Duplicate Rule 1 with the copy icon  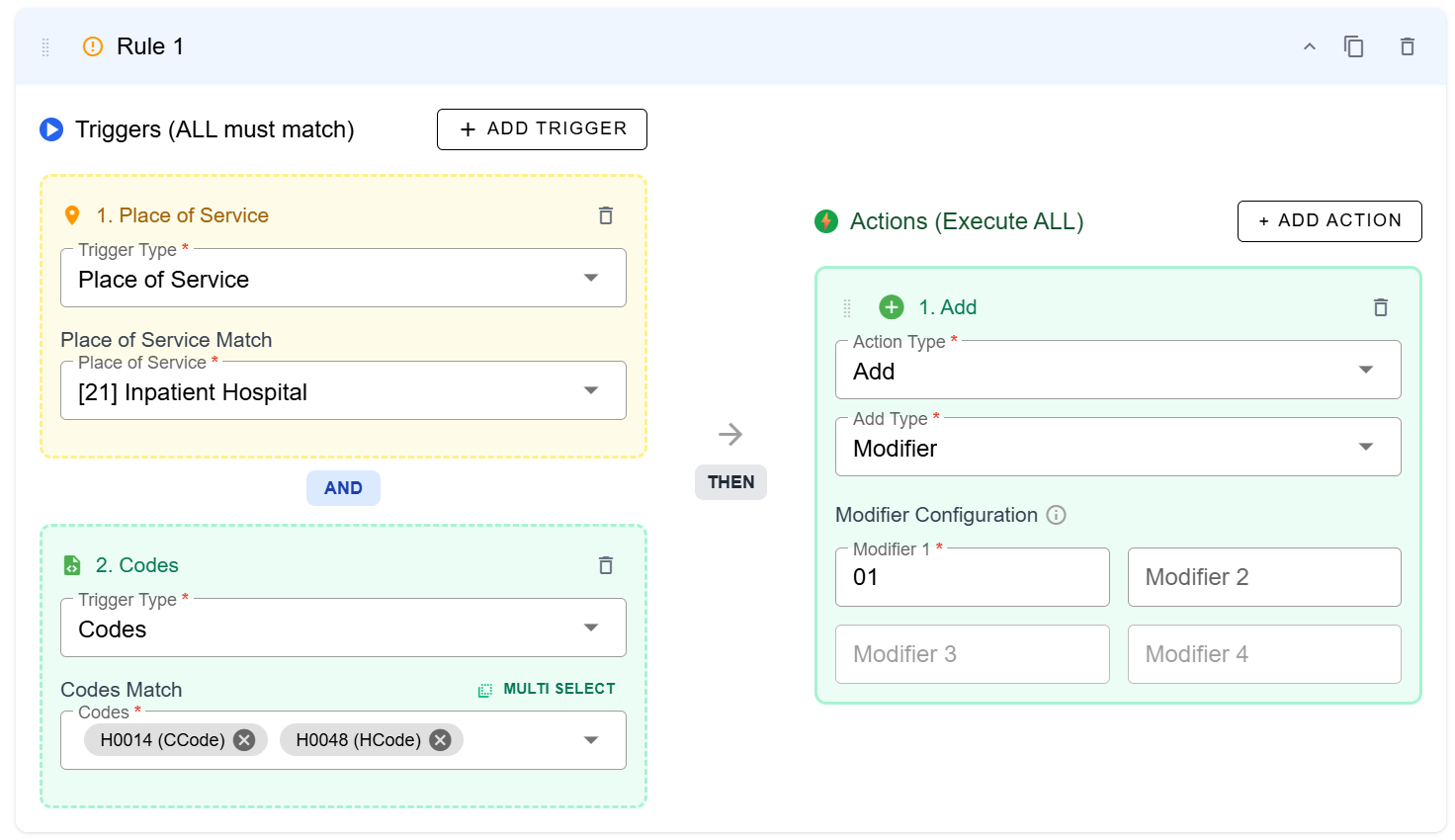pyautogui.click(x=1353, y=46)
